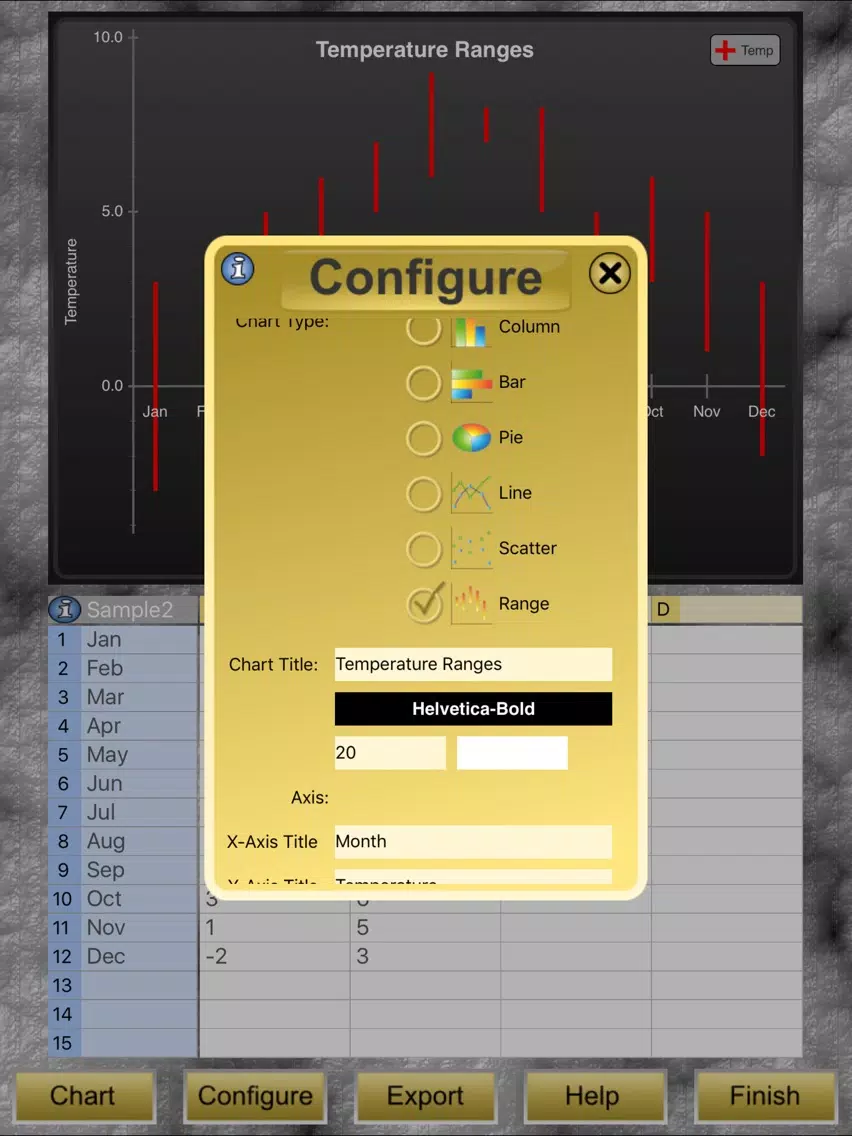Click the Dec label on the chart axis
Screen dimensions: 852x1136
761,412
